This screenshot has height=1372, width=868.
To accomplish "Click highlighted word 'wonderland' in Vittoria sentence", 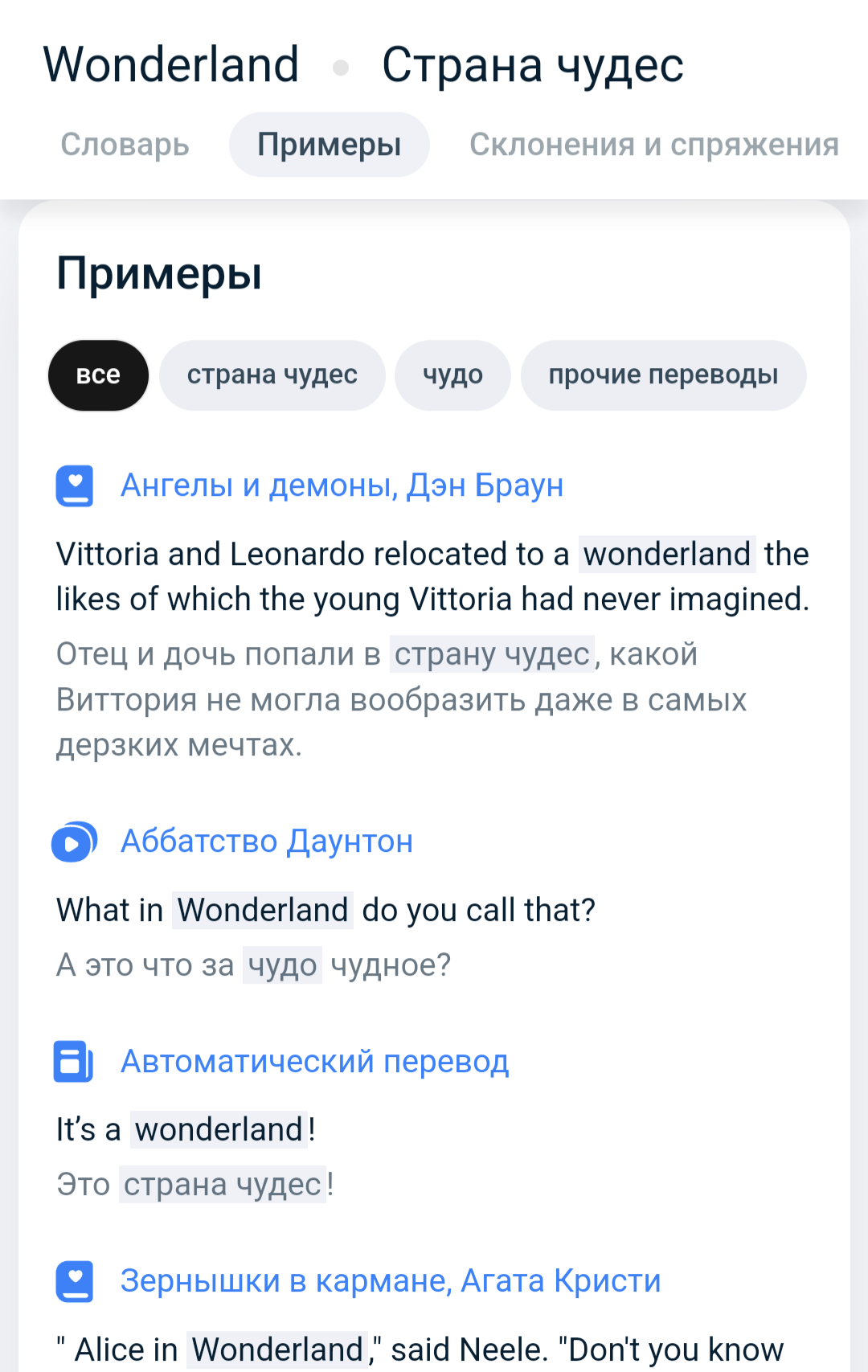I will pyautogui.click(x=666, y=555).
